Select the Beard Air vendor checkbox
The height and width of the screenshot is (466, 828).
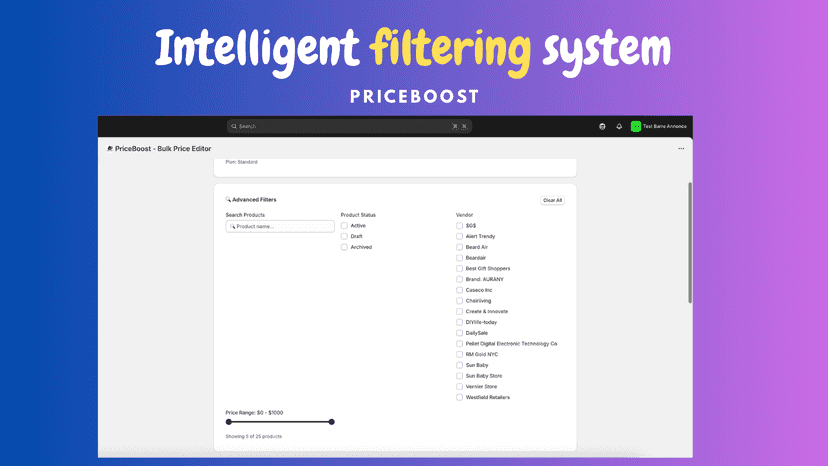point(459,247)
